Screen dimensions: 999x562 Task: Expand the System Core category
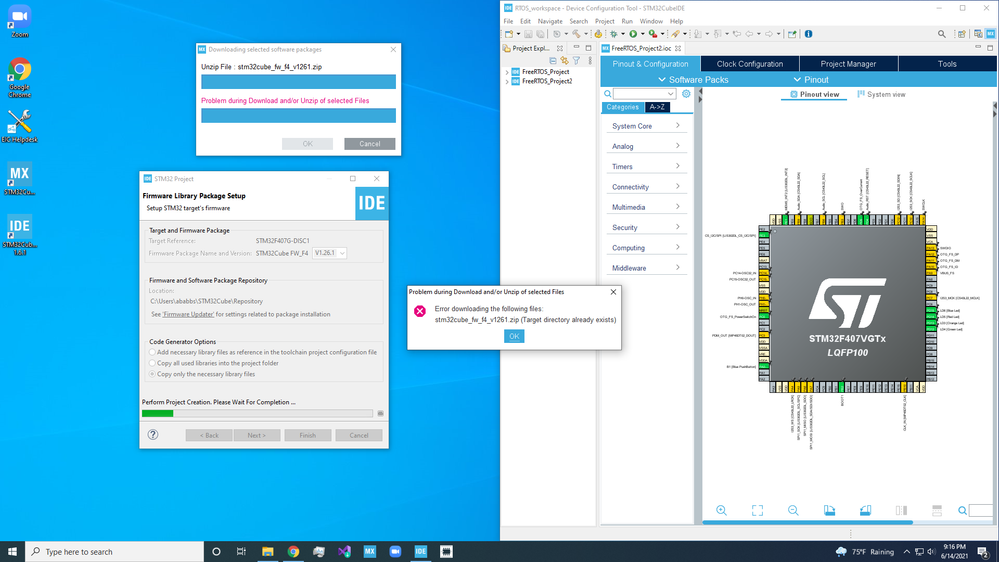click(646, 126)
